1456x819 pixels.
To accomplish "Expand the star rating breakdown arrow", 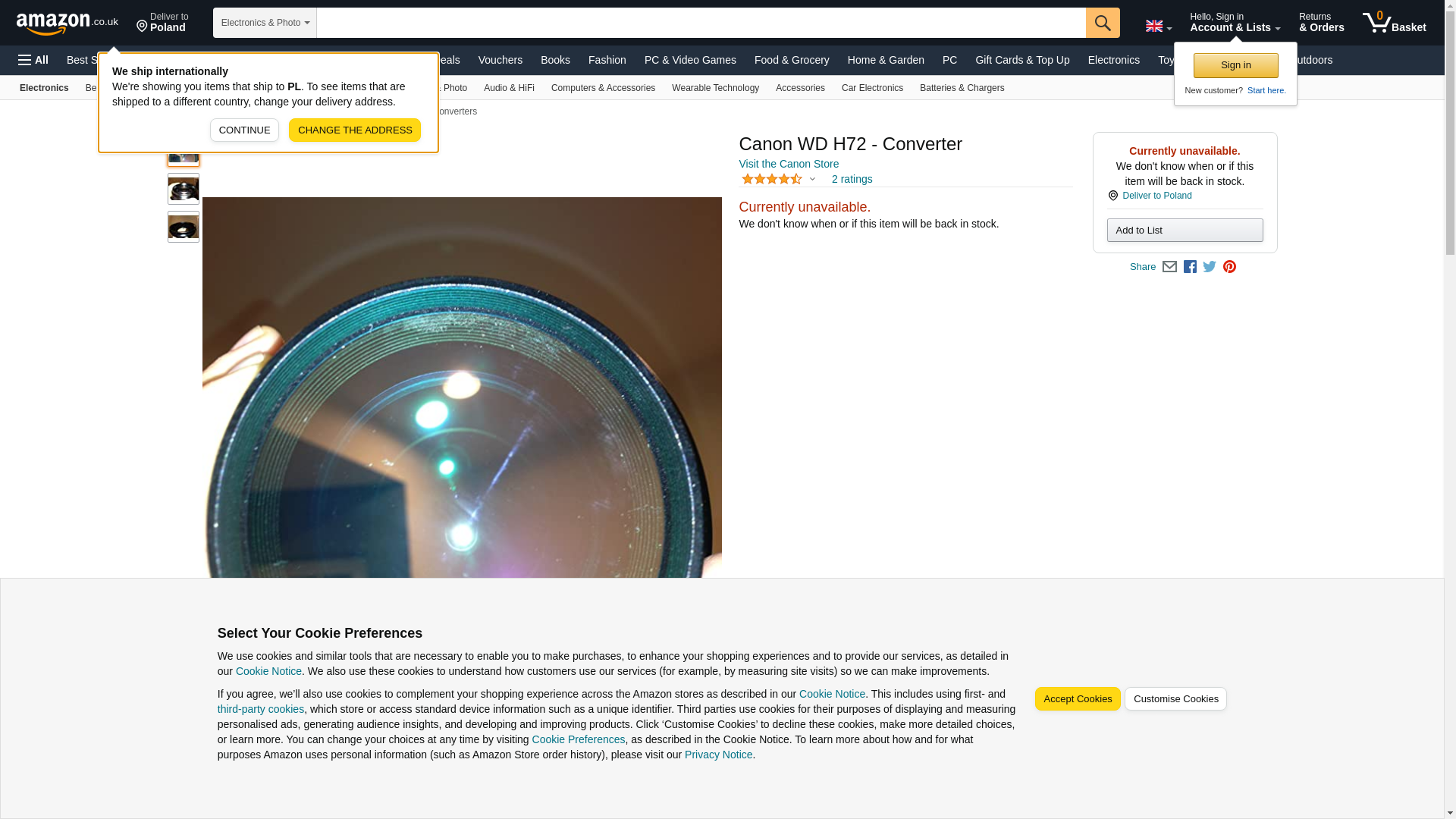I will coord(812,180).
